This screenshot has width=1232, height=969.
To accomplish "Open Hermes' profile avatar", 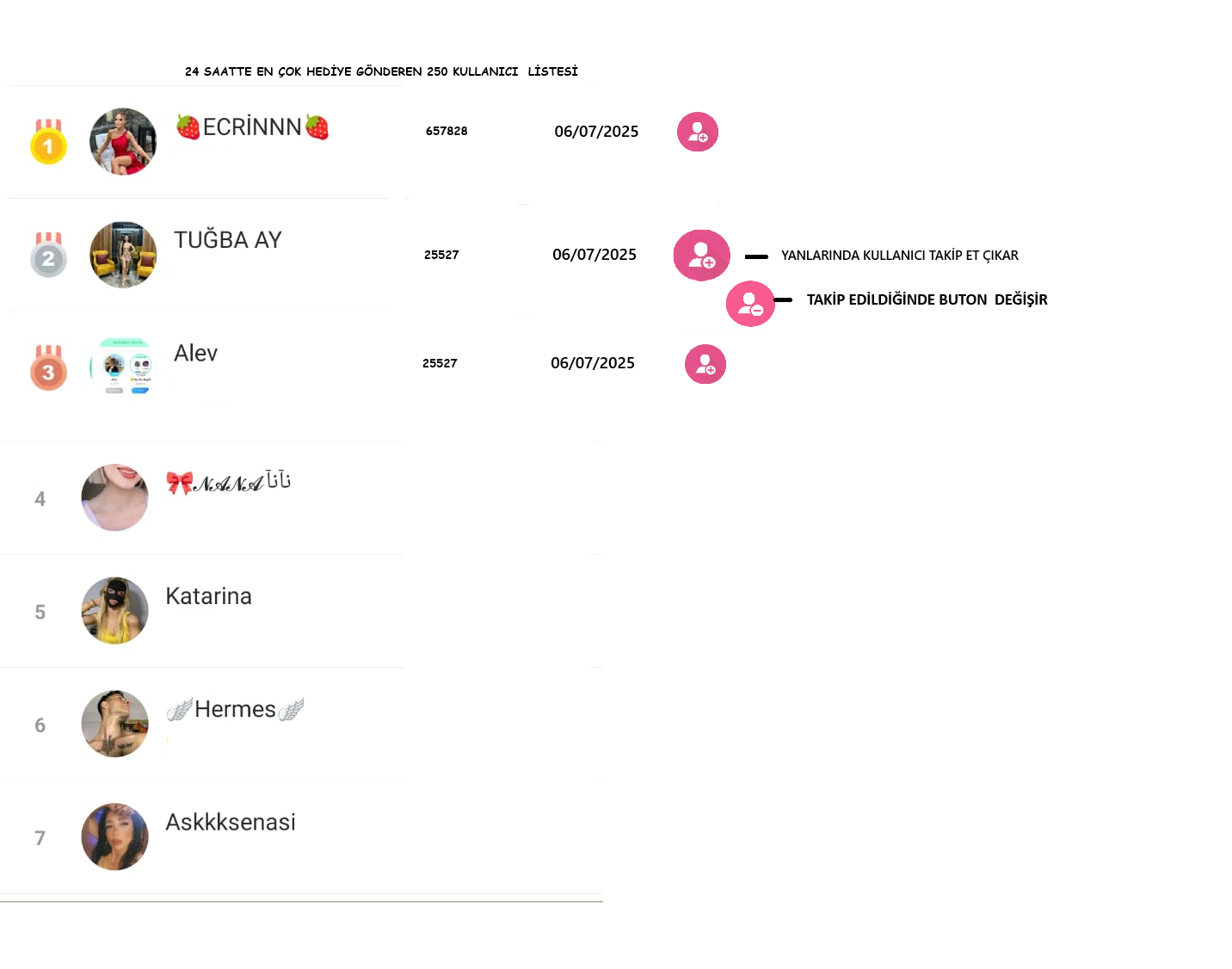I will coord(114,724).
